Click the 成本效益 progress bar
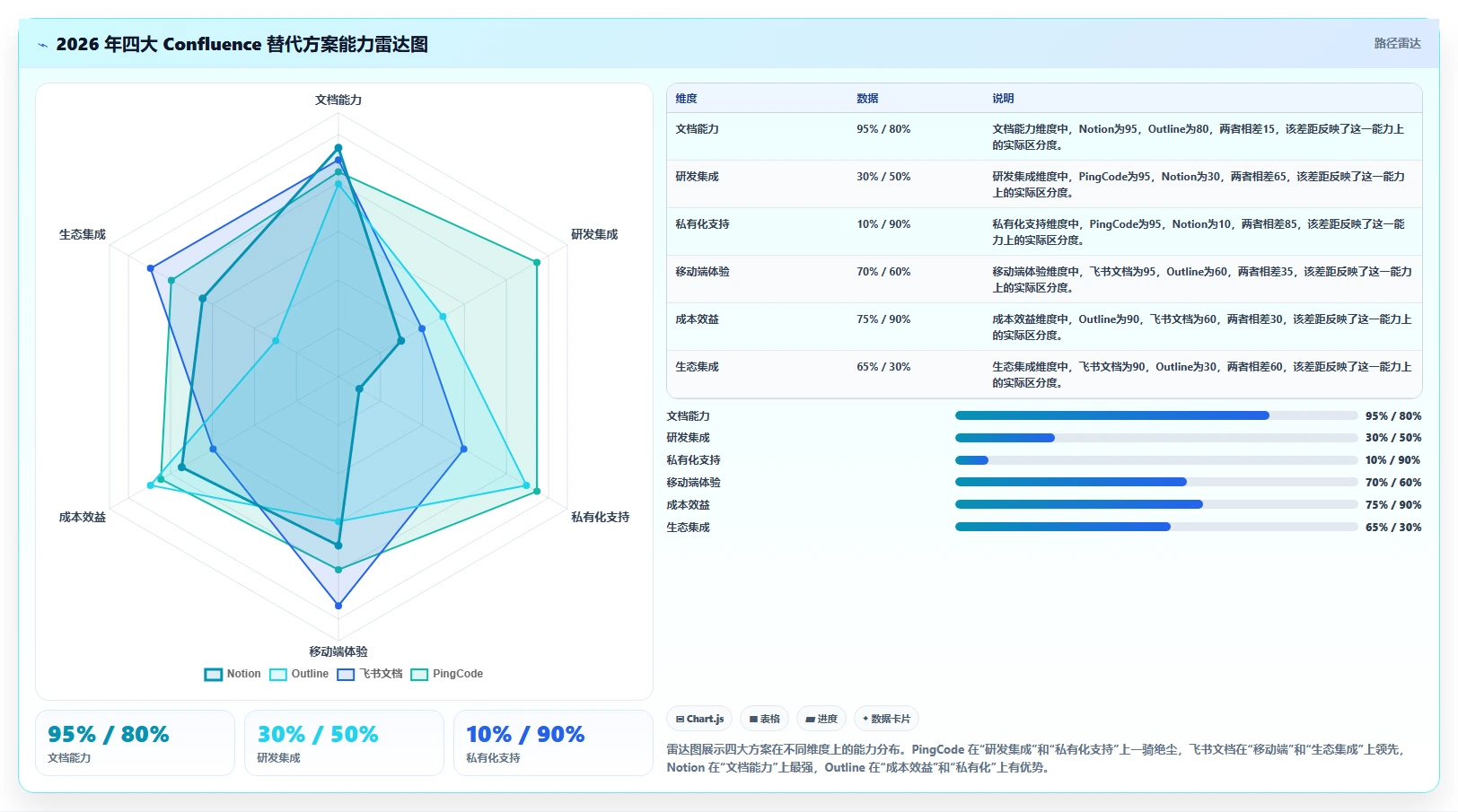 click(x=1156, y=504)
